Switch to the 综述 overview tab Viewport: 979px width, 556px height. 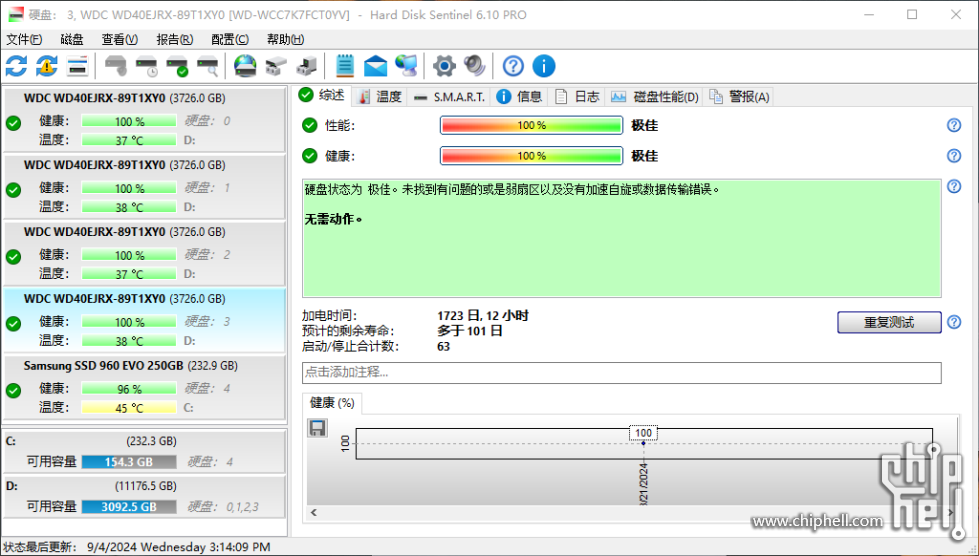pos(322,95)
